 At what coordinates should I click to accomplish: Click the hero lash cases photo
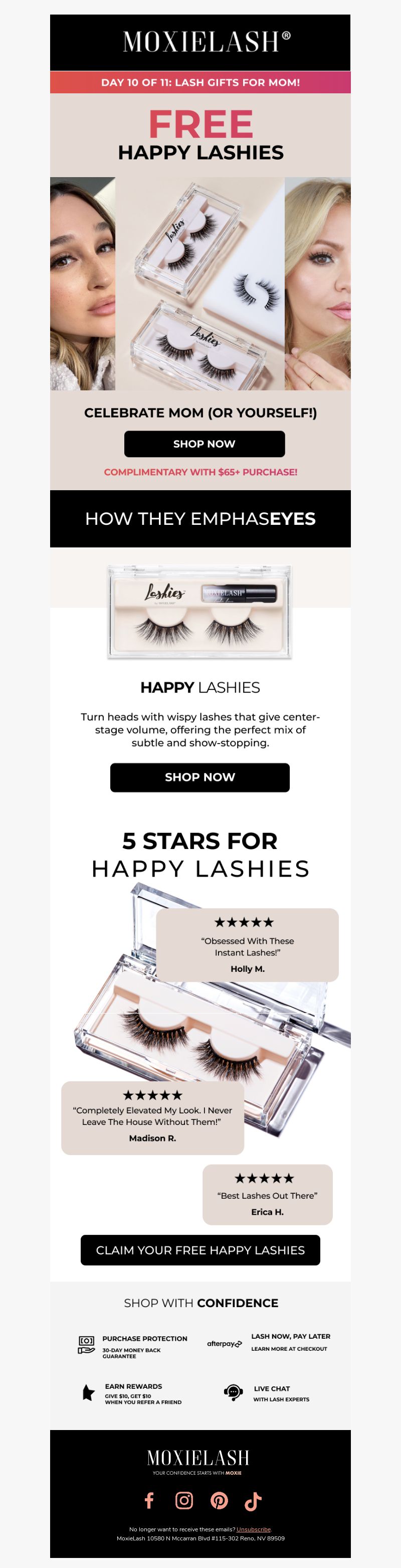pyautogui.click(x=199, y=283)
